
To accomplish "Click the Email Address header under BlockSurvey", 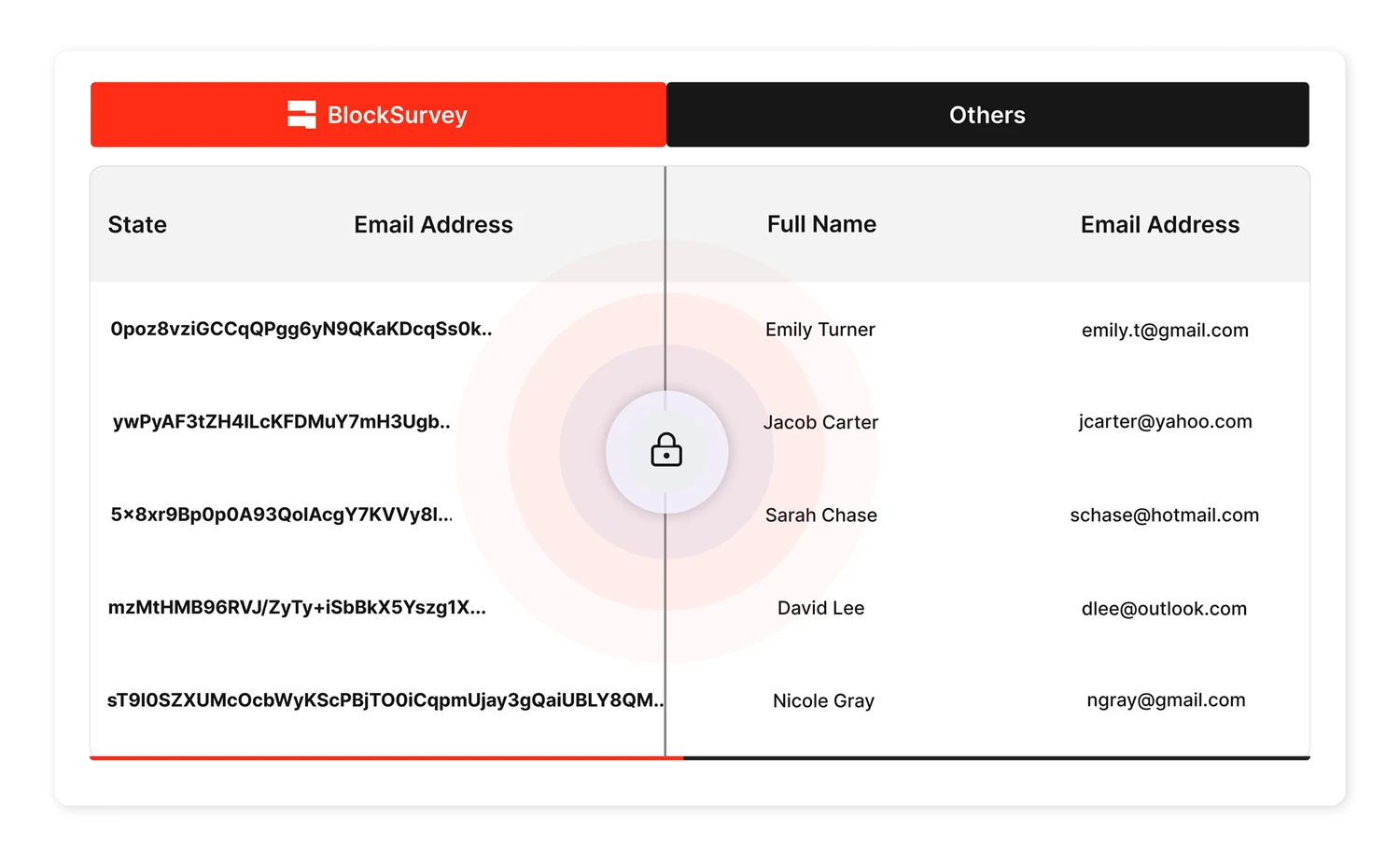I will click(x=433, y=225).
